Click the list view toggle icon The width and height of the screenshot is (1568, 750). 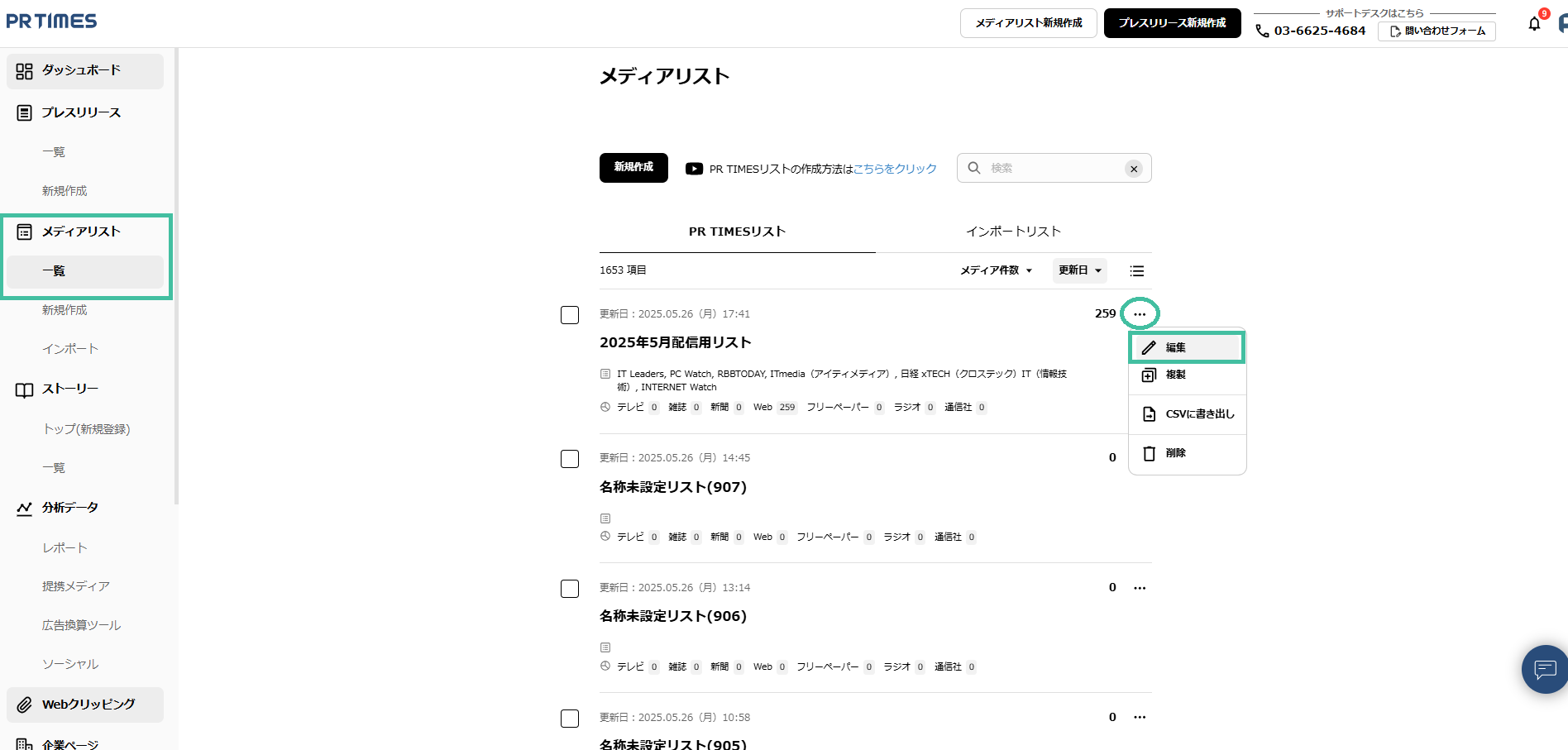pos(1137,271)
